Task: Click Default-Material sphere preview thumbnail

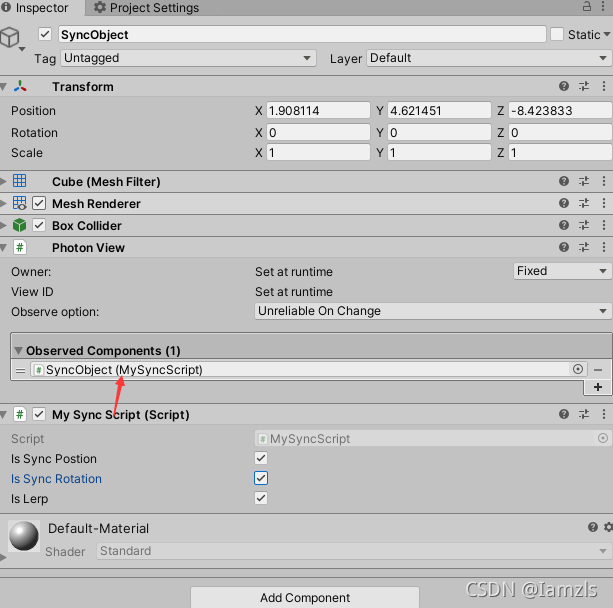Action: coord(24,536)
